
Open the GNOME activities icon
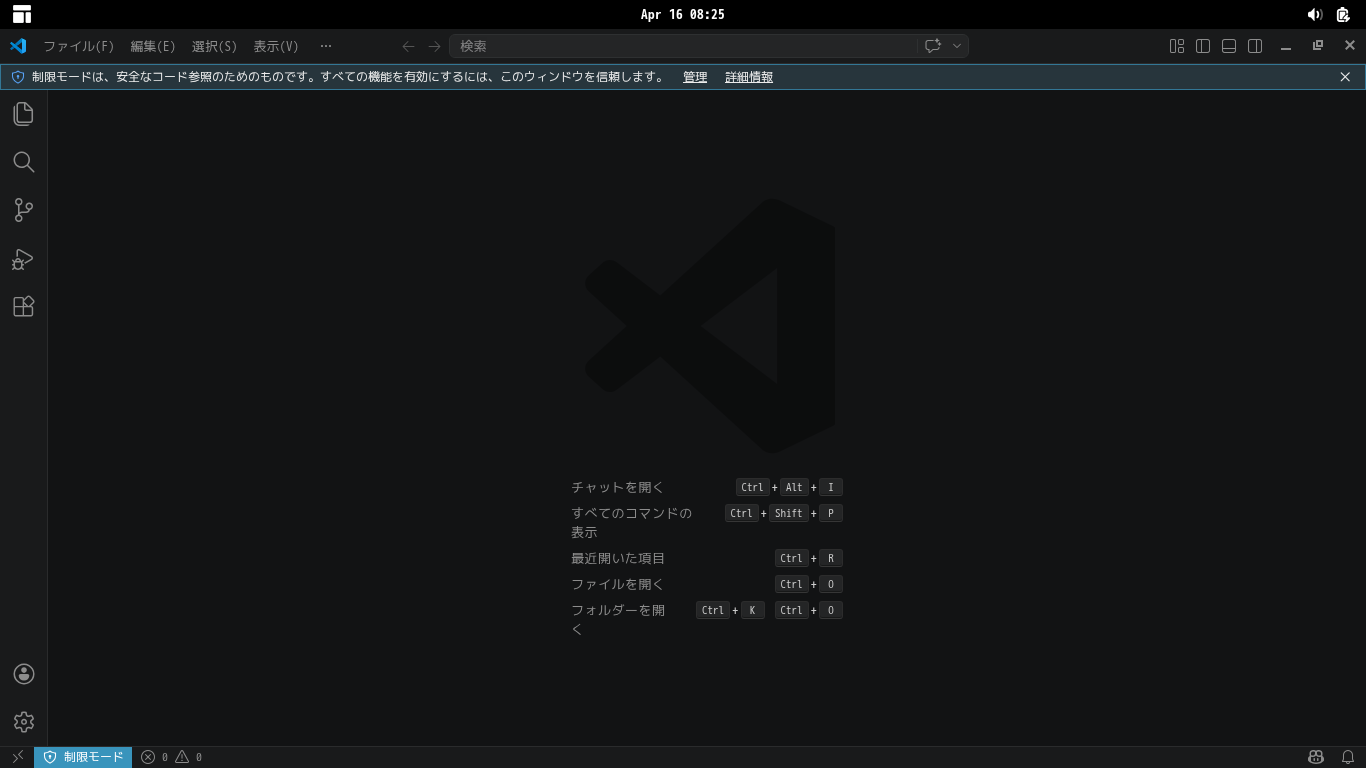pos(22,15)
